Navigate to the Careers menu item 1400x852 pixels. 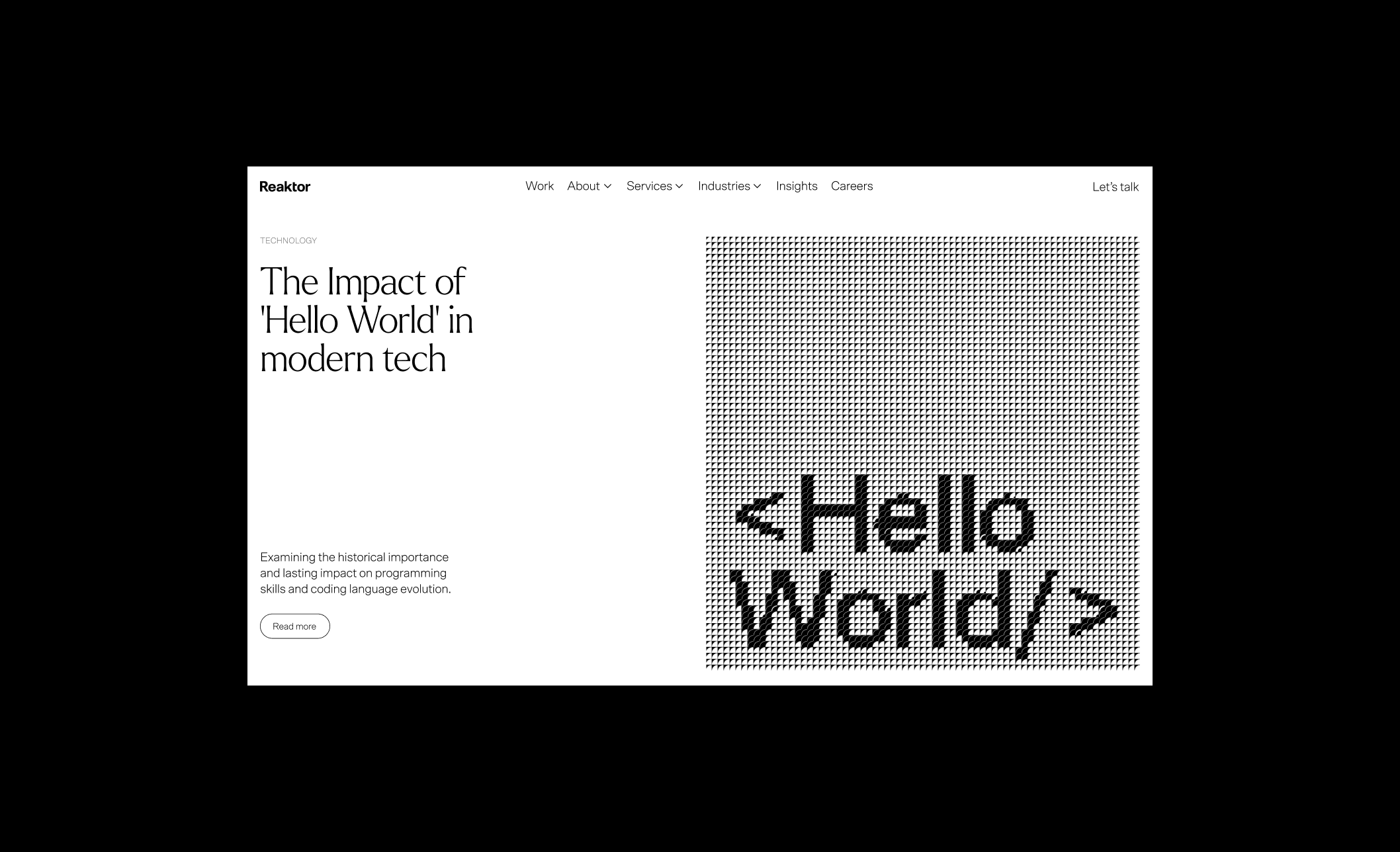[x=851, y=186]
